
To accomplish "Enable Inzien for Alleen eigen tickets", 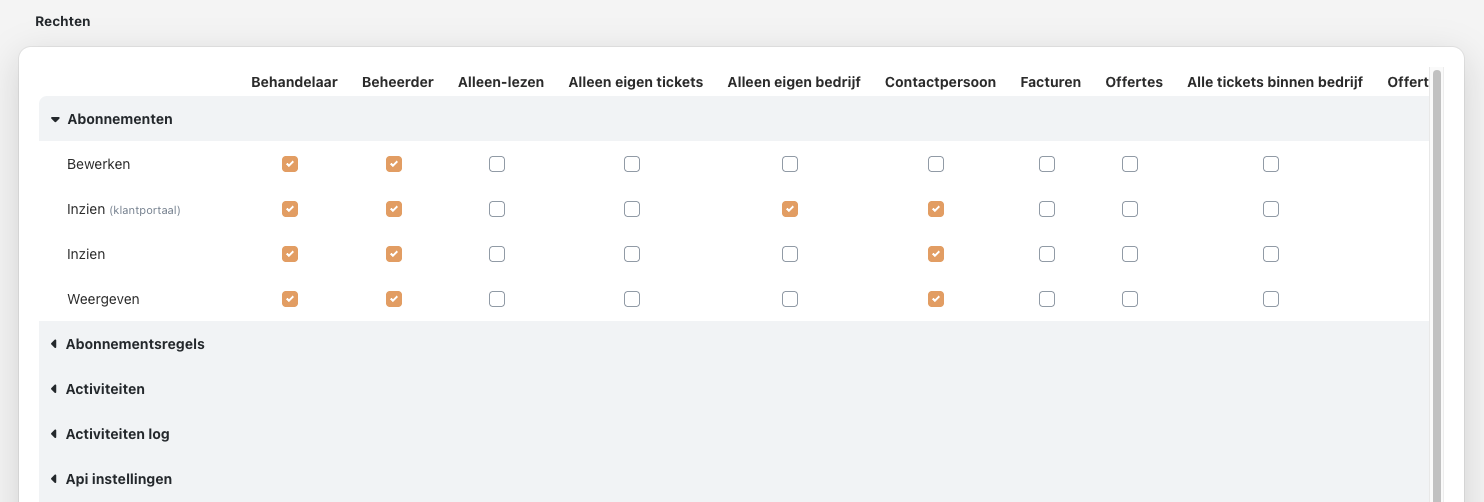I will pyautogui.click(x=632, y=254).
